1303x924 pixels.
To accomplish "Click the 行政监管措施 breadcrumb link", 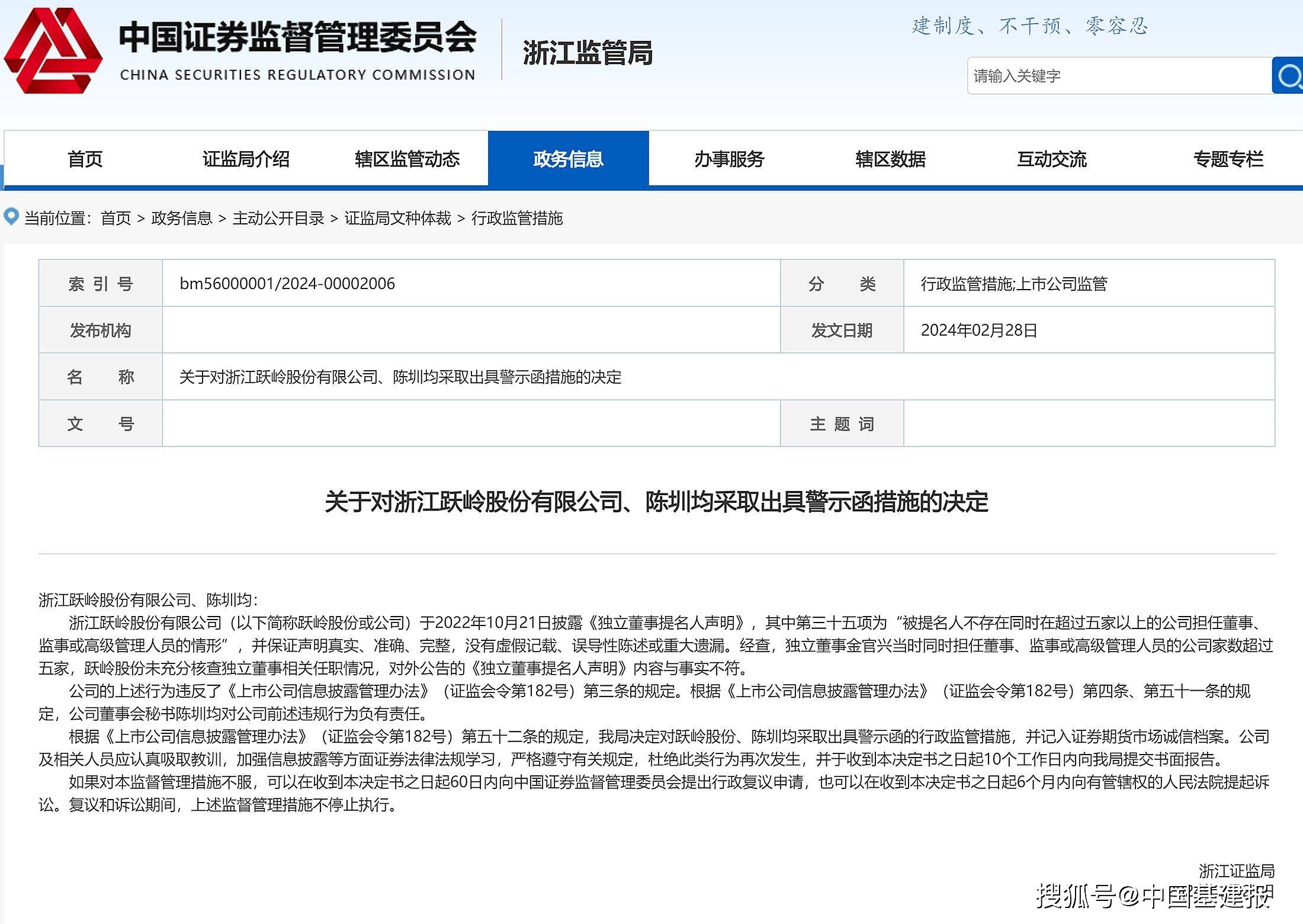I will (518, 218).
